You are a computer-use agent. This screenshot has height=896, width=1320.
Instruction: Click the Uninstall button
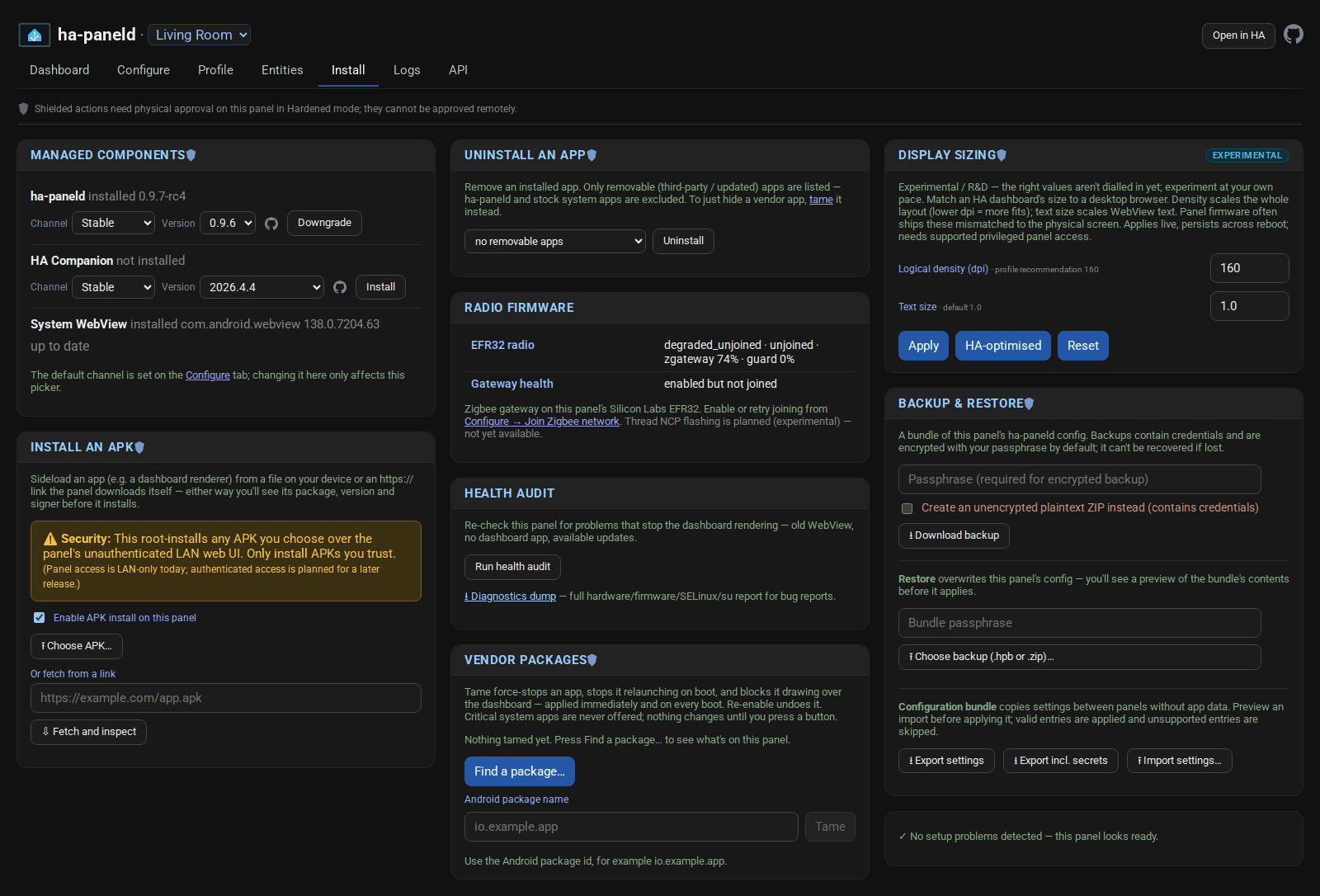click(x=683, y=241)
